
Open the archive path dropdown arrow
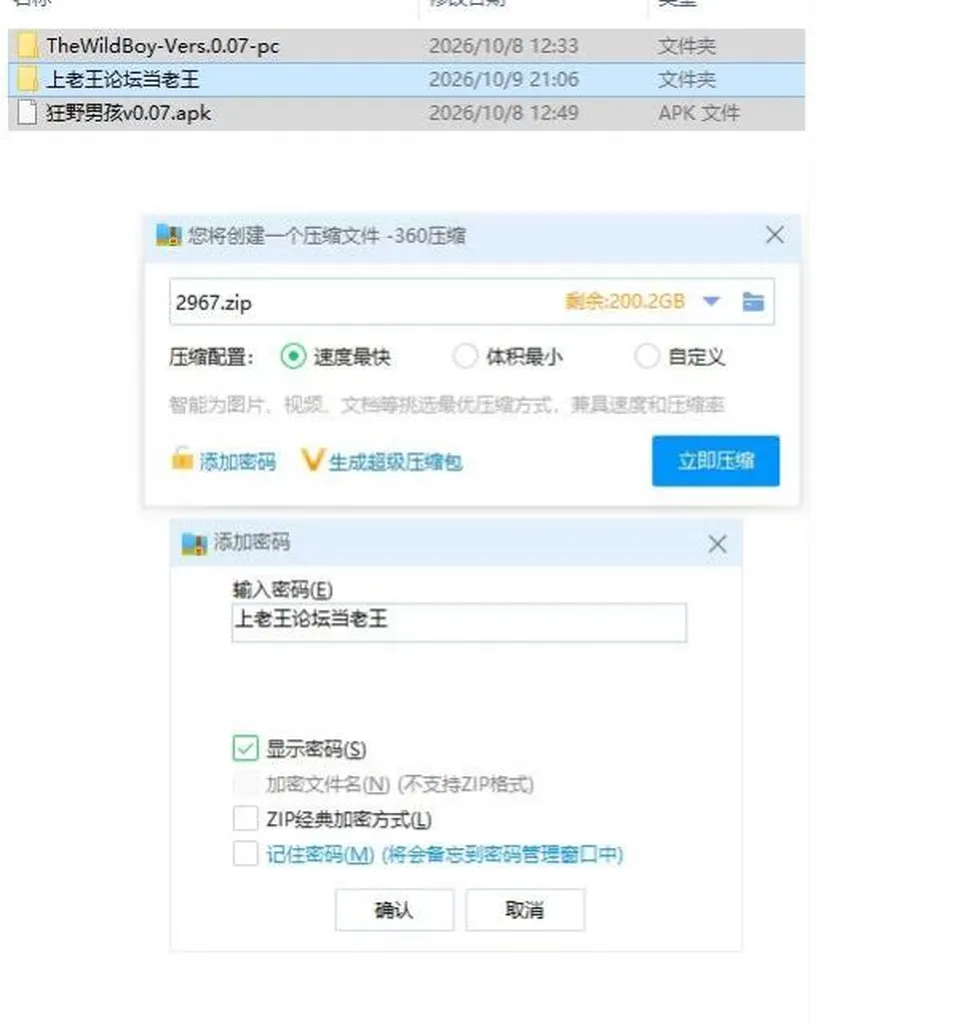(711, 302)
